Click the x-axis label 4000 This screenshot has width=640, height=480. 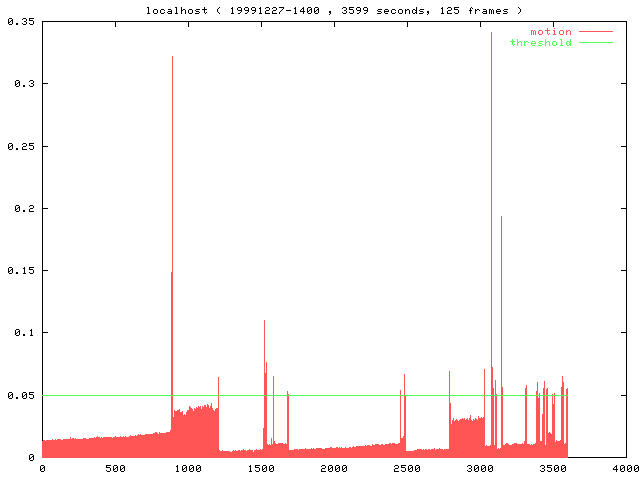[x=626, y=468]
